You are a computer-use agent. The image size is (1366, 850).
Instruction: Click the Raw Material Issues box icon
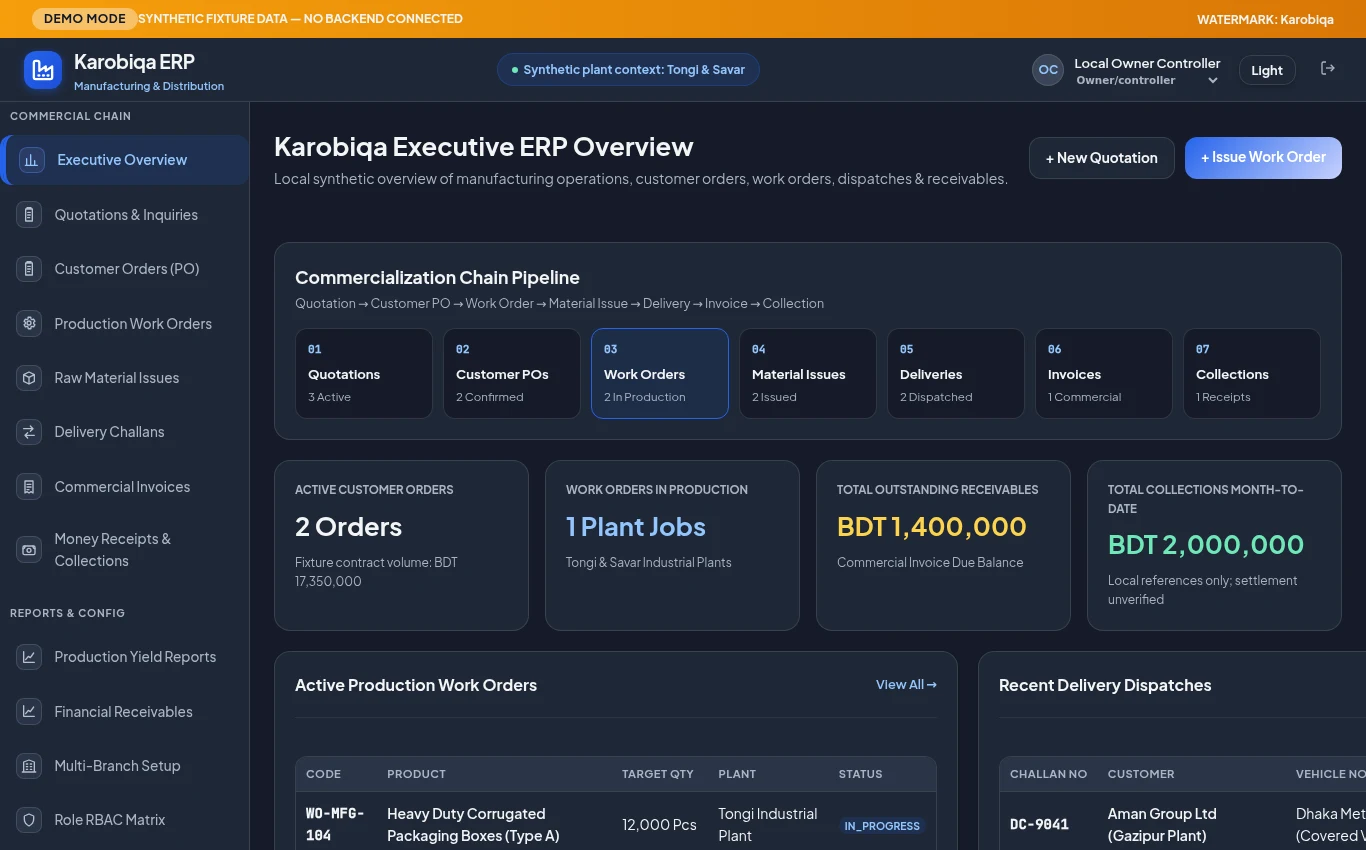point(29,378)
